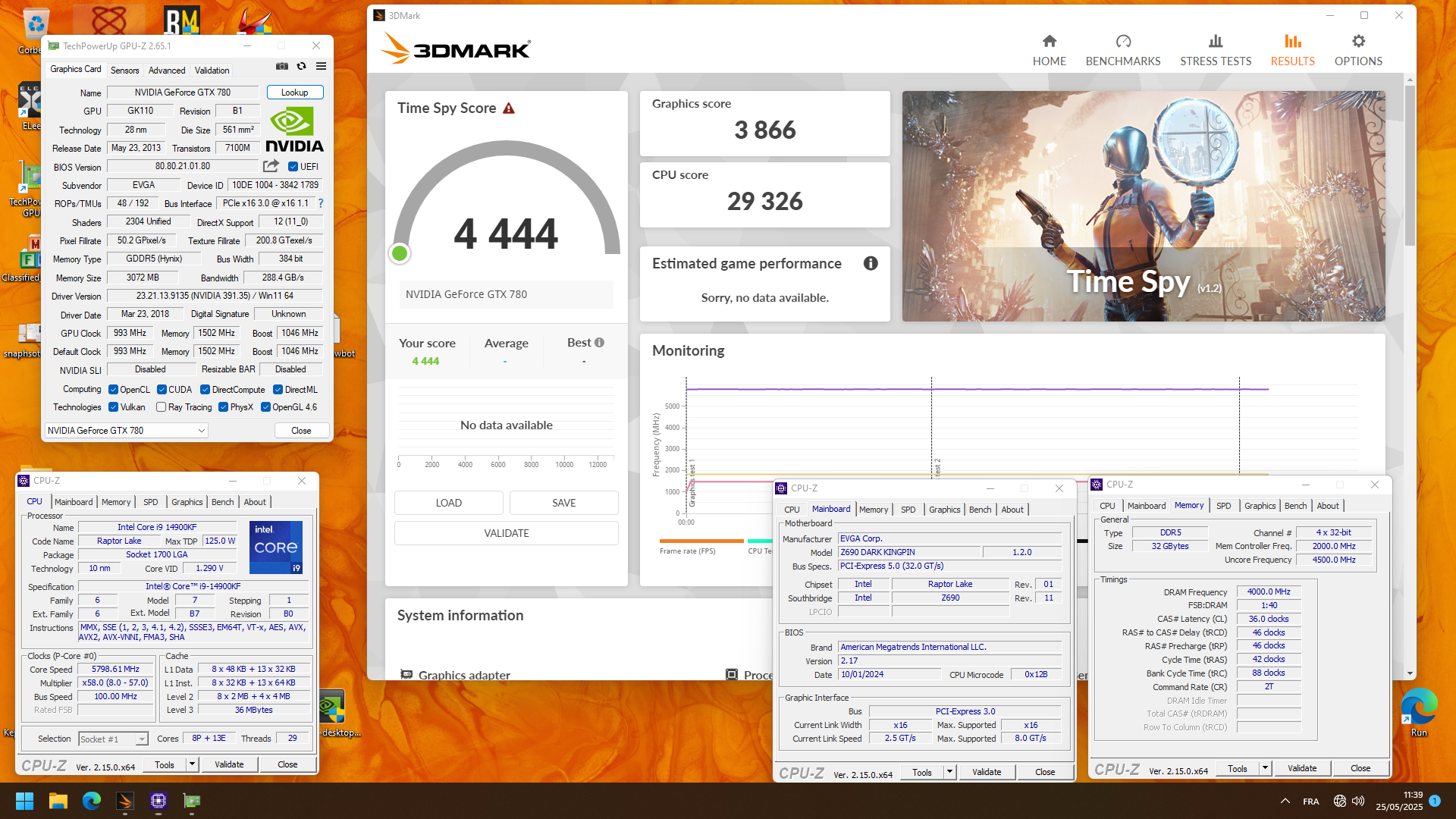Open the GPU-Z hamburger menu
Screen dimensions: 1456x819
point(321,67)
